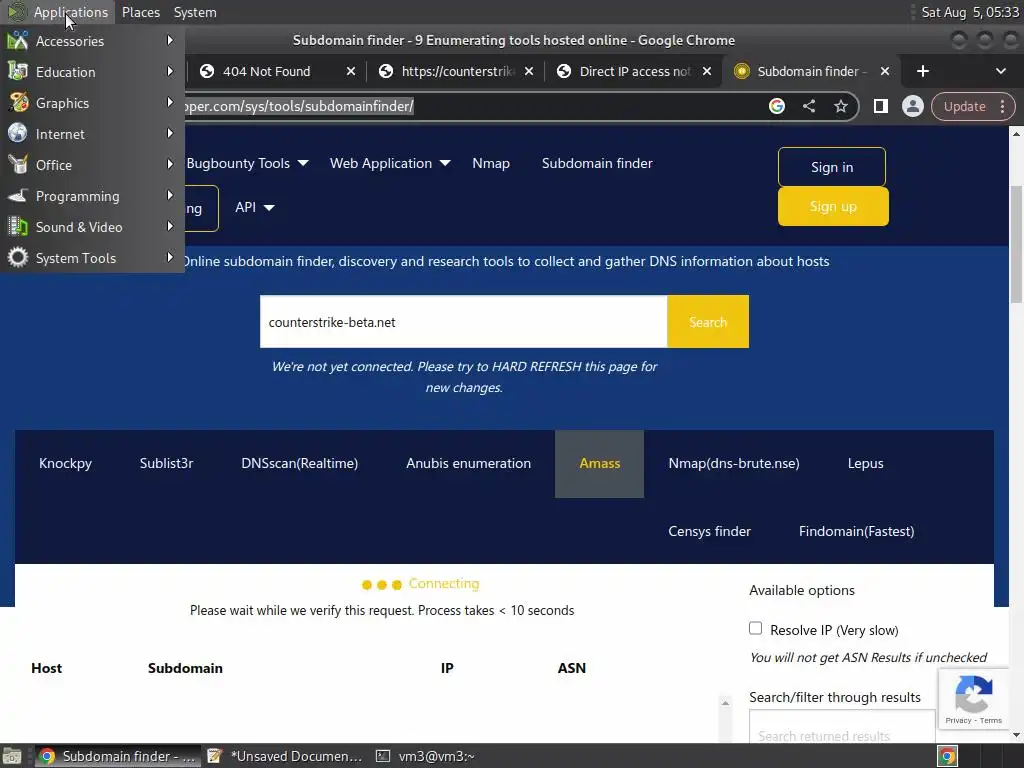
Task: Open the reCAPTCHA Privacy link
Action: click(958, 720)
